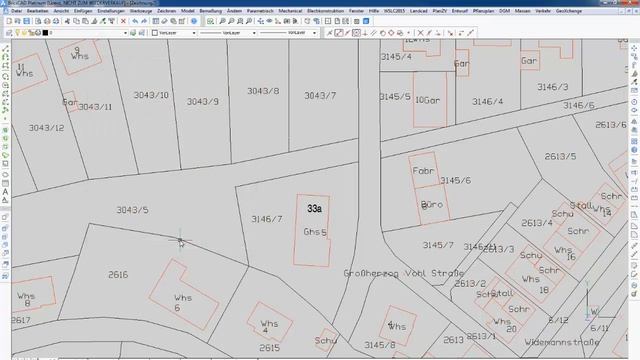This screenshot has height=360, width=640.
Task: Select the Fabr building label
Action: tap(423, 171)
